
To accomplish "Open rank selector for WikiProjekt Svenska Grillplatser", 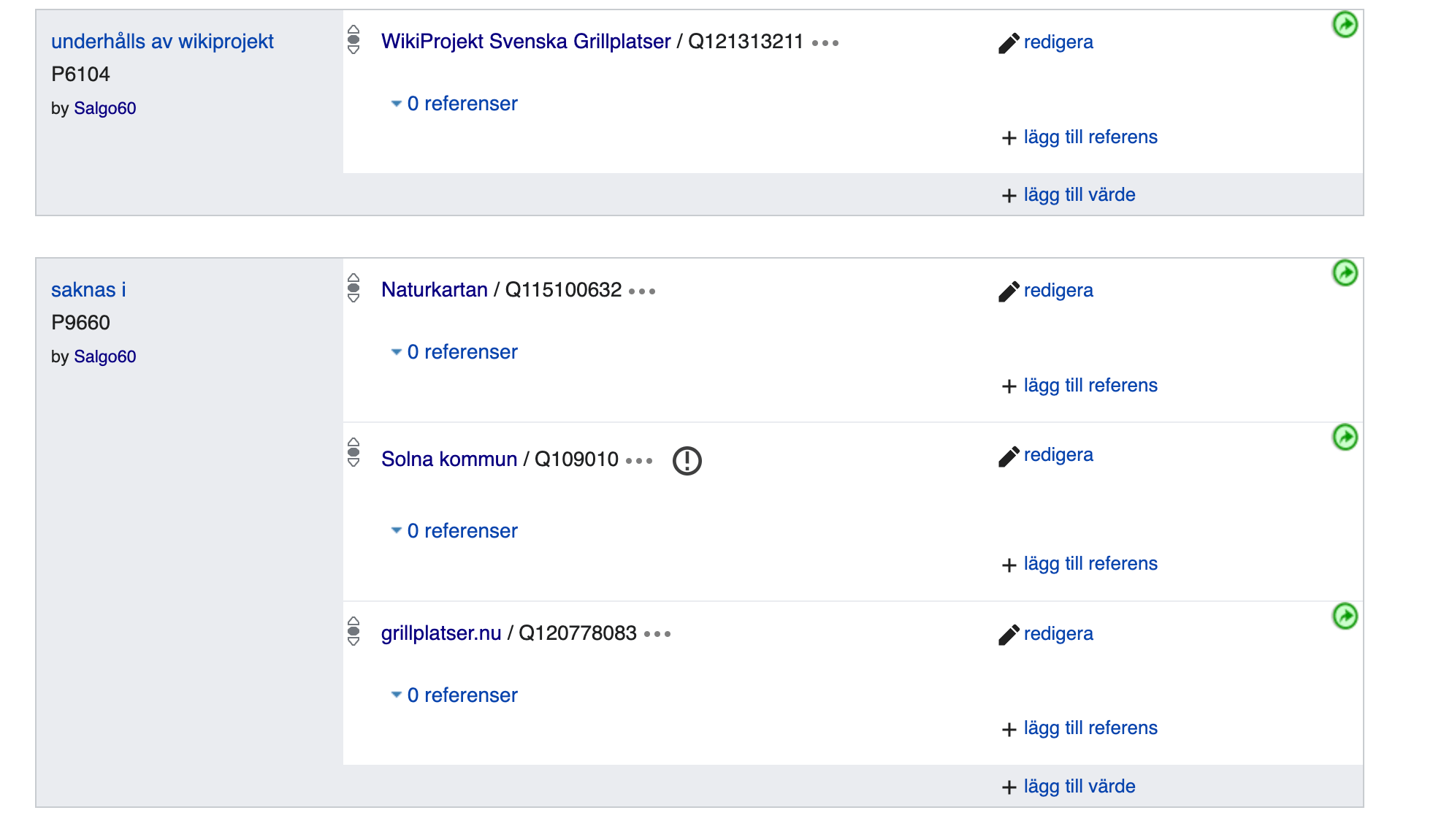I will 354,40.
